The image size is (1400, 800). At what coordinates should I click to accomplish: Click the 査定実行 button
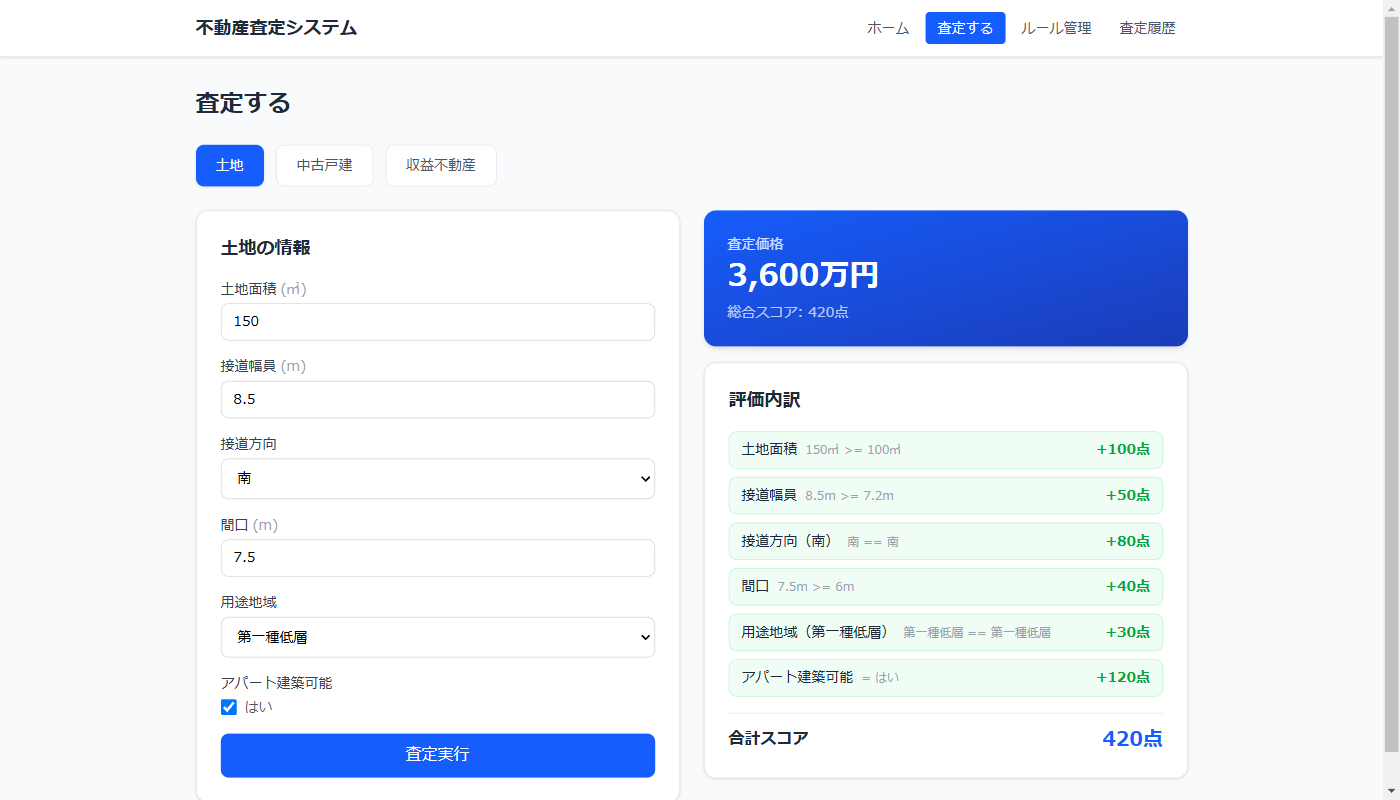click(438, 755)
